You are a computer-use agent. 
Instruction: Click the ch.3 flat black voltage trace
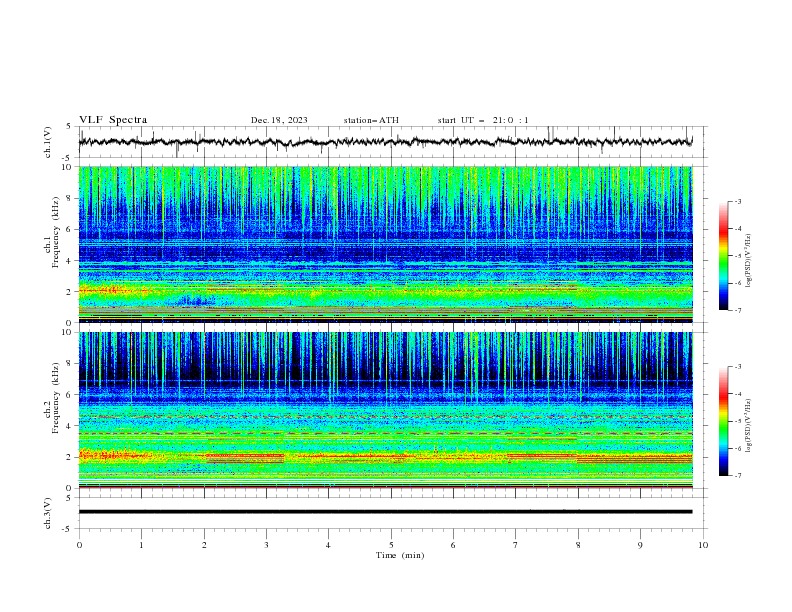385,512
